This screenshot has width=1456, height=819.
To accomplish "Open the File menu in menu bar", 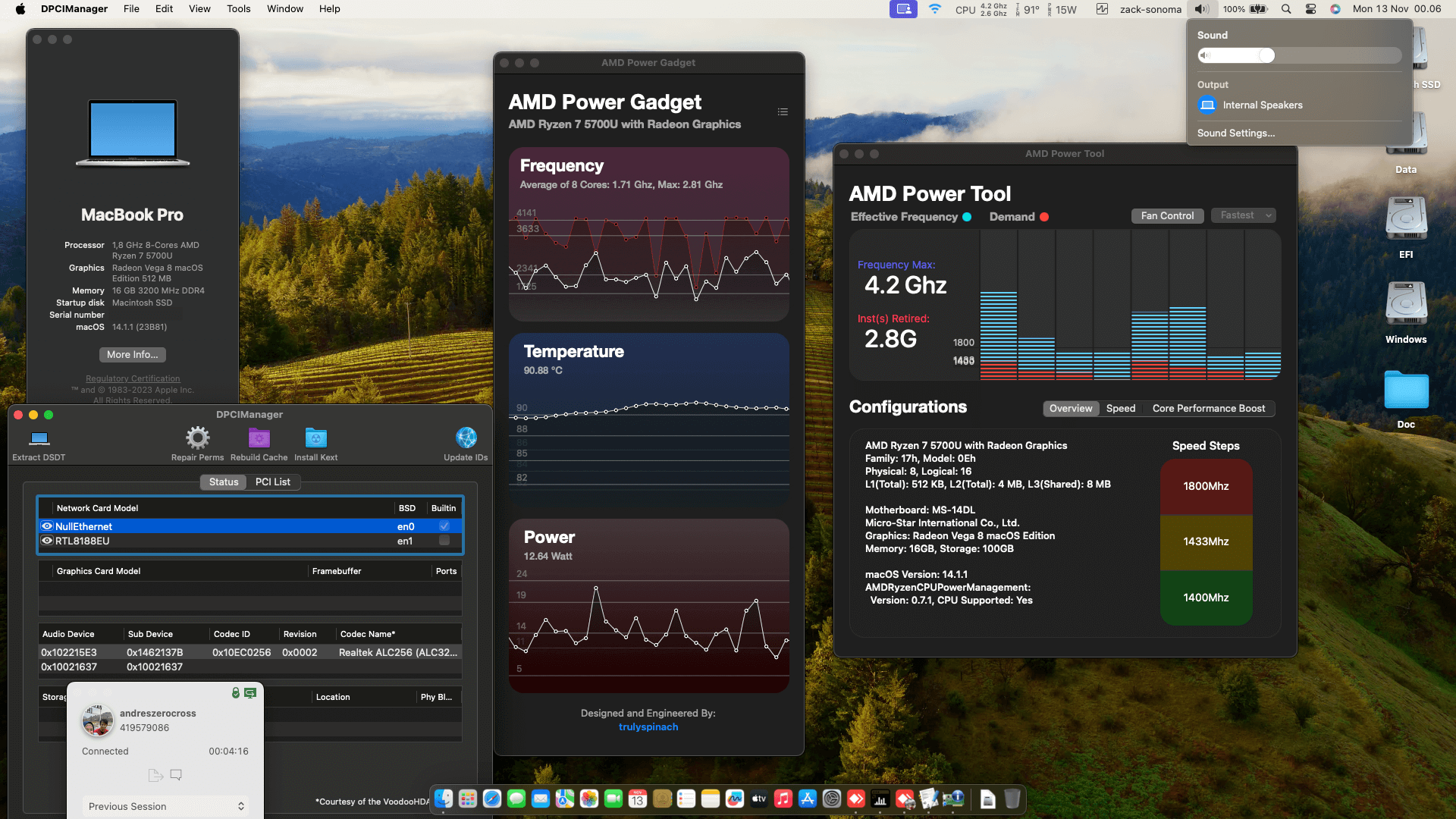I will [x=131, y=9].
